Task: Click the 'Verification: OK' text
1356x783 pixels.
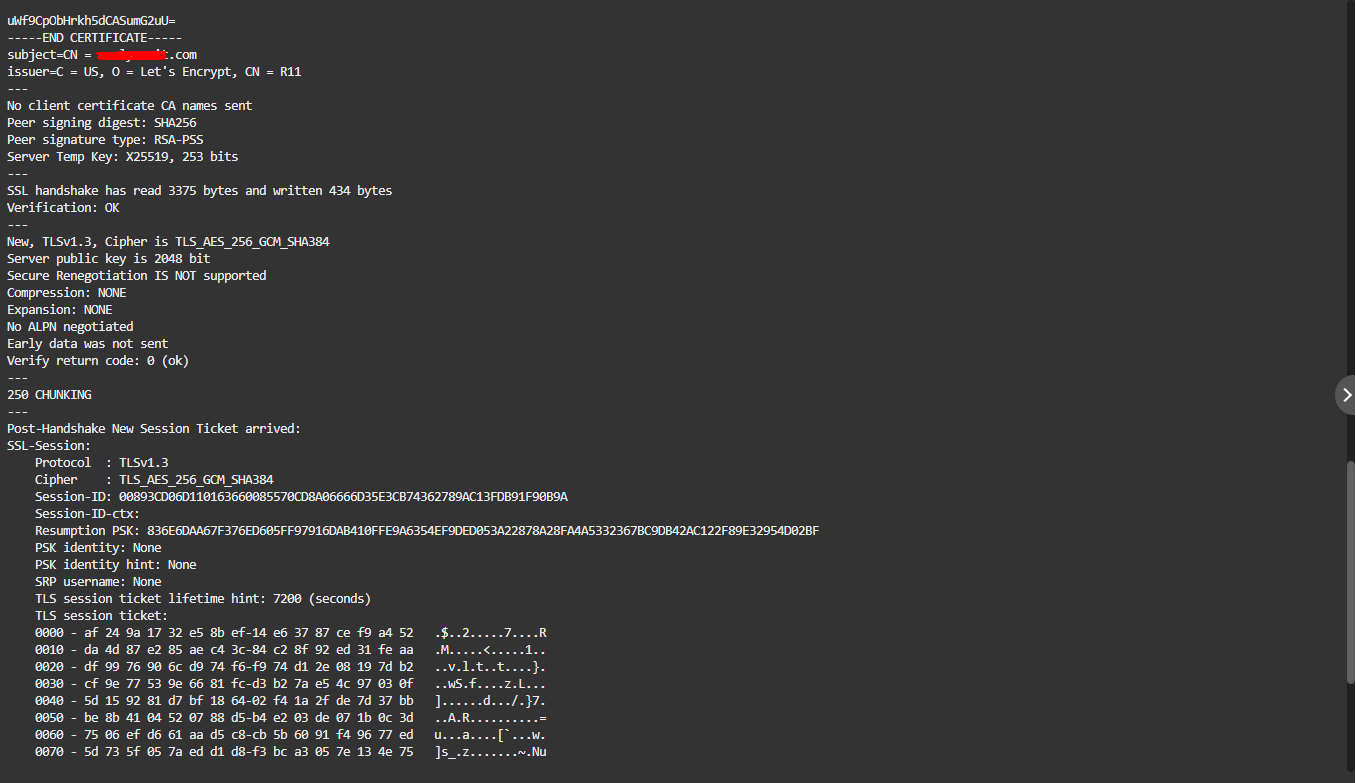Action: (x=62, y=207)
